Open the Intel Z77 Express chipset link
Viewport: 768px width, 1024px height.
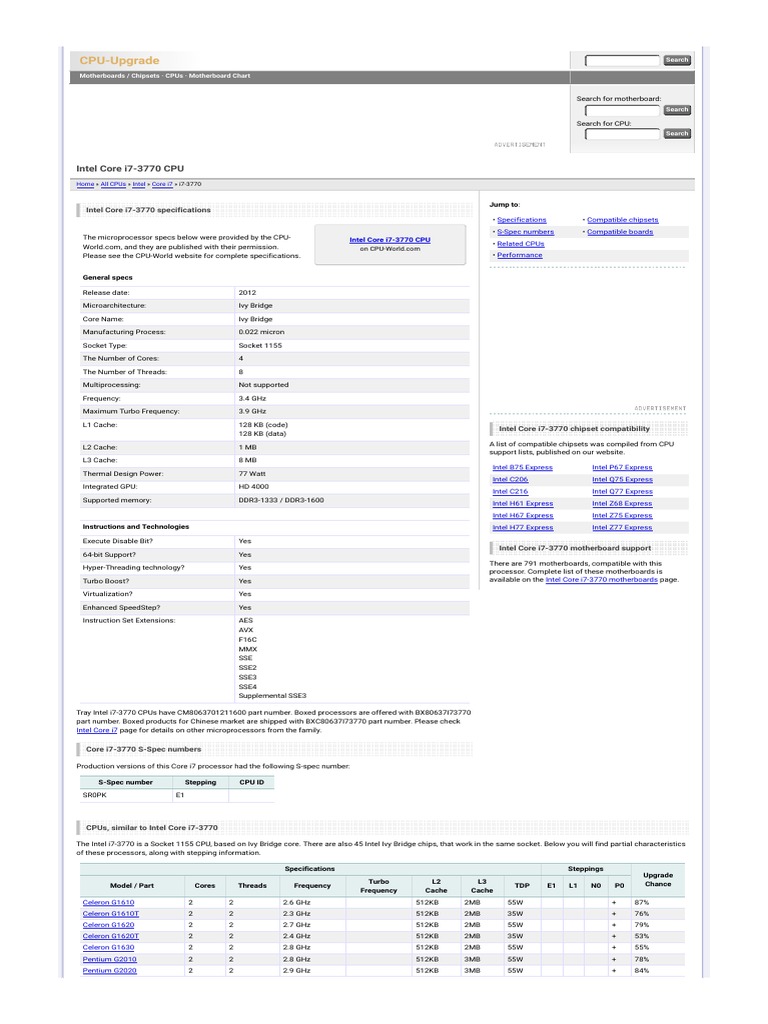[x=622, y=527]
